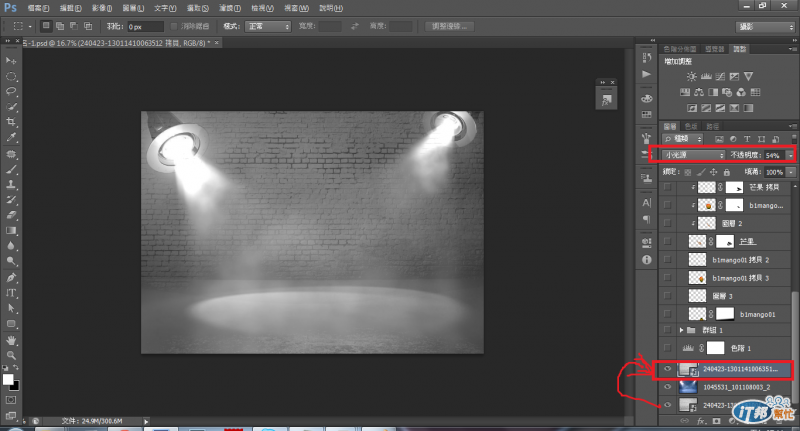Select the Zoom tool

click(x=11, y=356)
